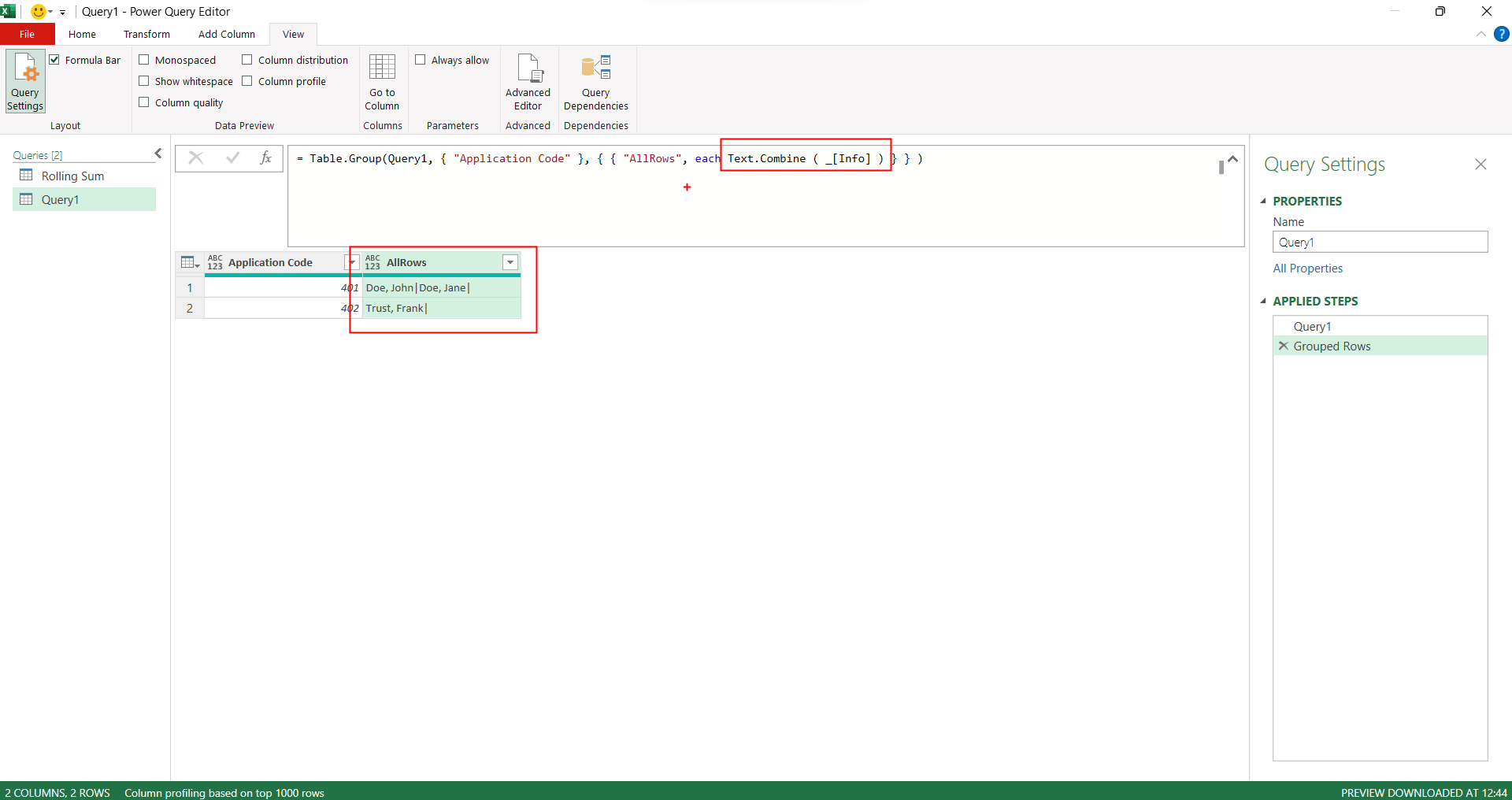
Task: Open the Query Dependencies view
Action: click(595, 81)
